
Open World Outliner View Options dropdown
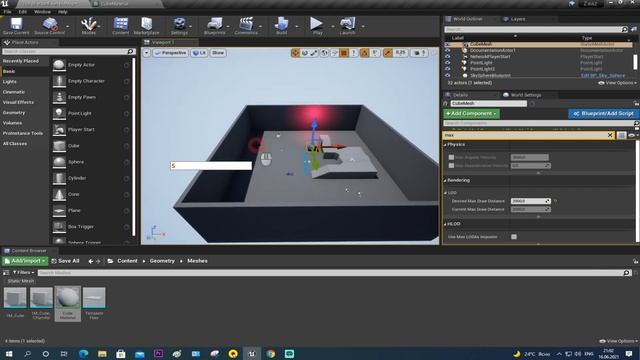[x=617, y=83]
